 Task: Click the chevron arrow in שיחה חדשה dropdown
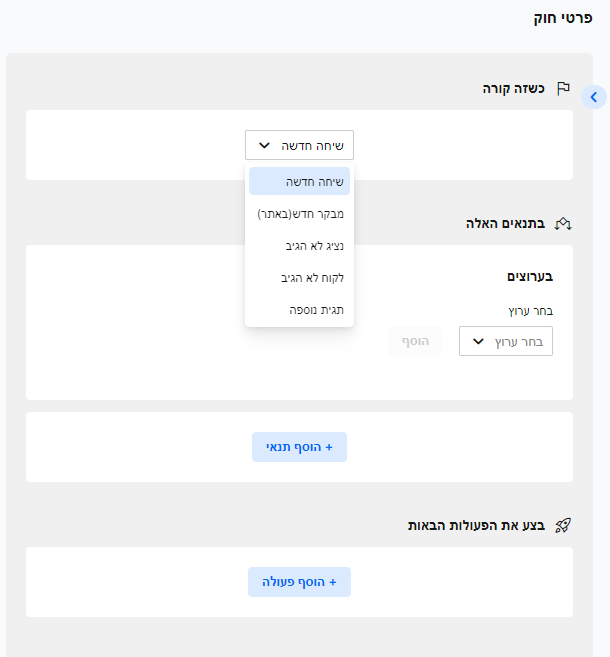tap(264, 146)
